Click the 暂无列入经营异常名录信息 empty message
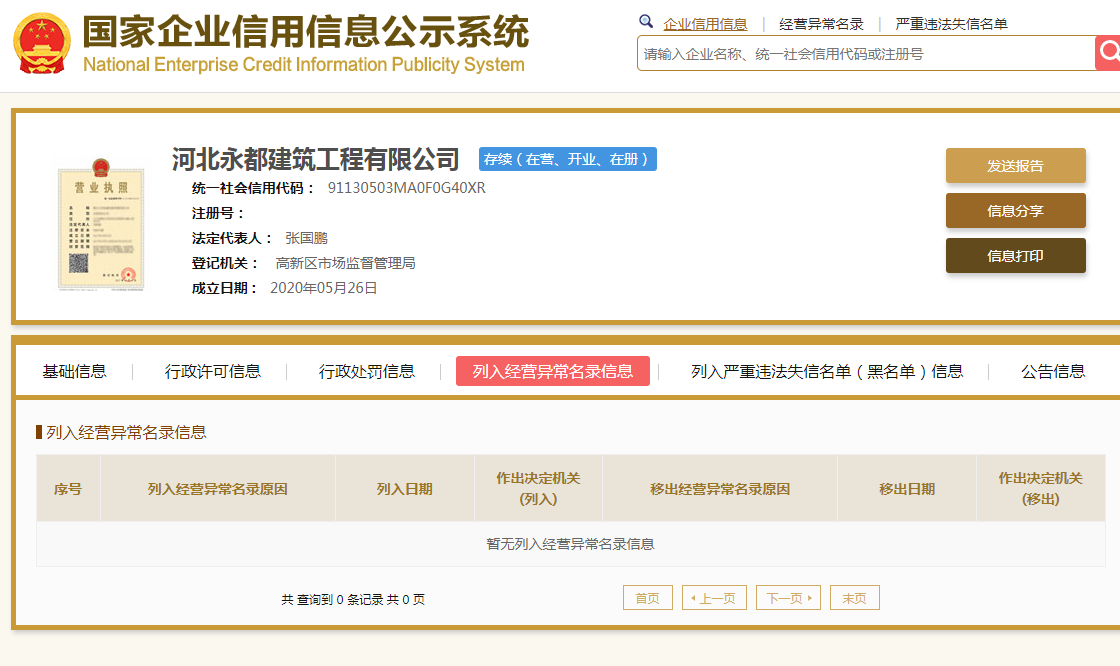The height and width of the screenshot is (666, 1120). coord(571,545)
